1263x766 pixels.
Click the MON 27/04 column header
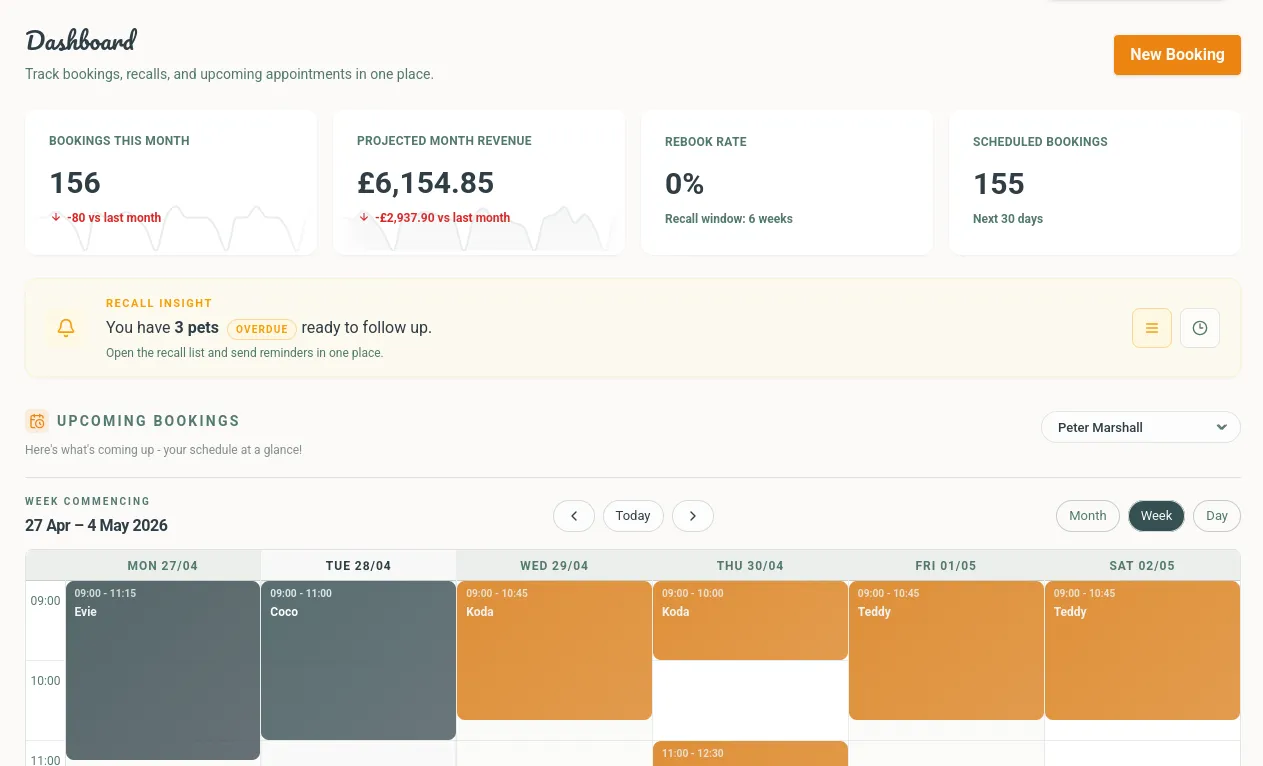[x=163, y=566]
